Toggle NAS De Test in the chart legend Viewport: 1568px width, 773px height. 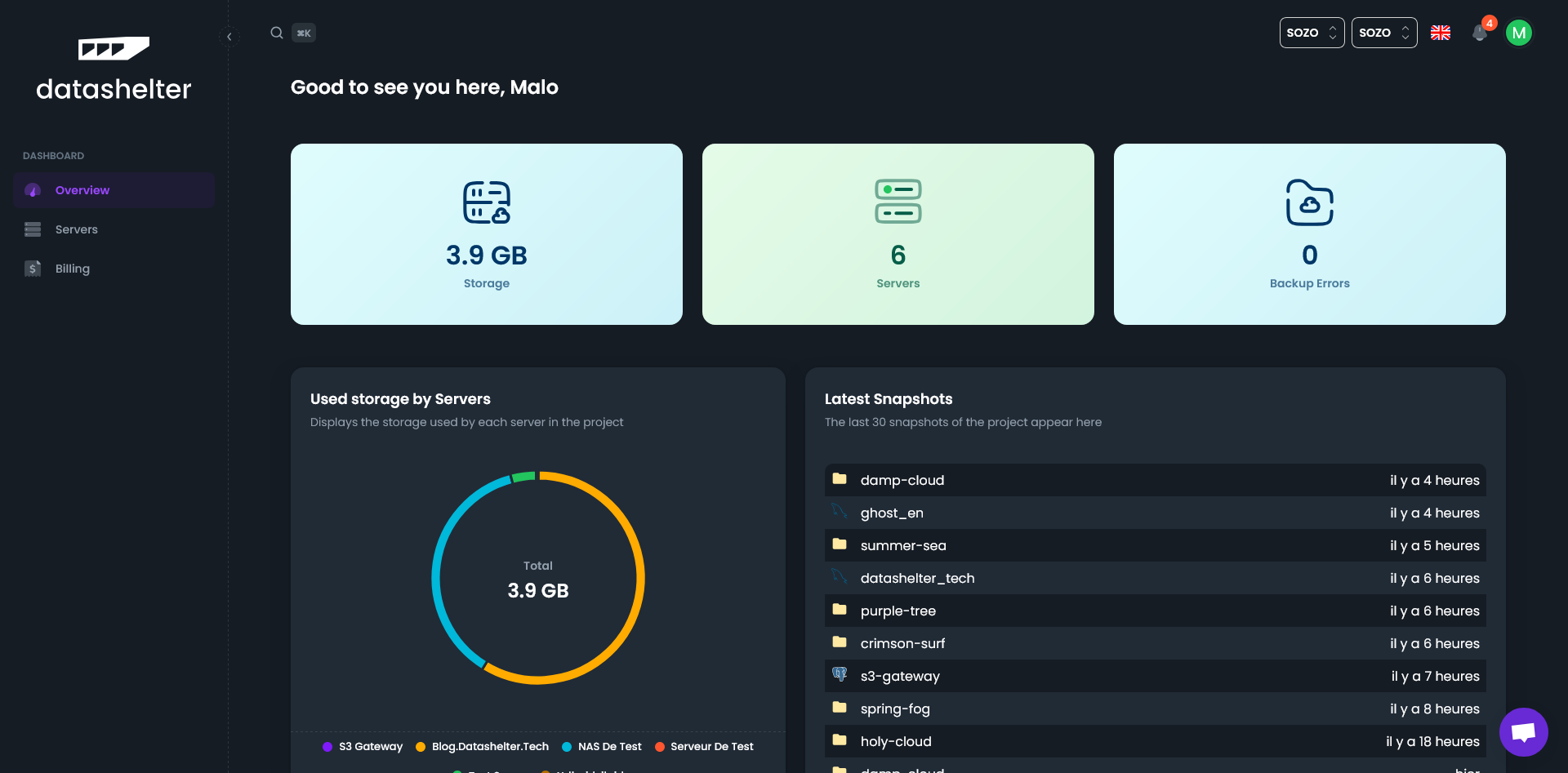[x=602, y=746]
